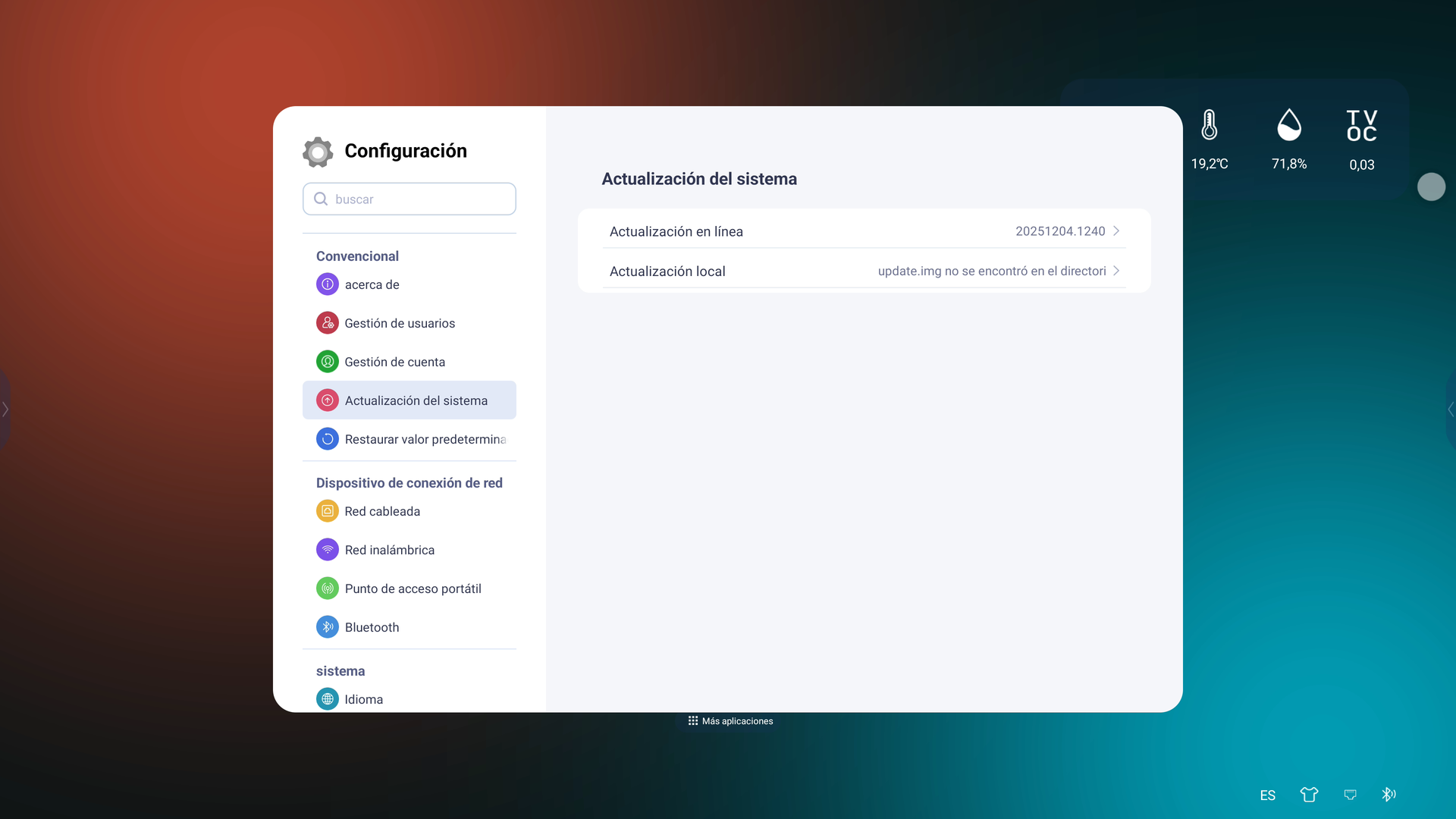Click the search magnifier icon
Image resolution: width=1456 pixels, height=819 pixels.
pos(321,199)
